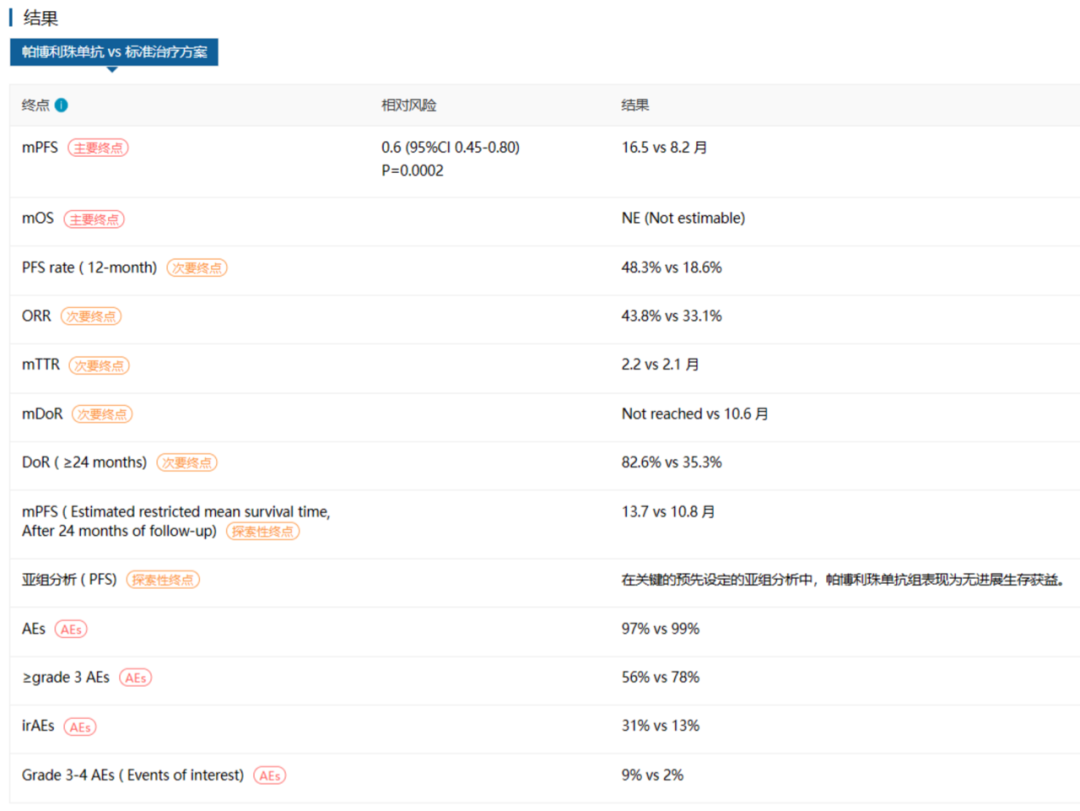This screenshot has height=811, width=1080.
Task: Click the 相对风险 column header
Action: 409,105
